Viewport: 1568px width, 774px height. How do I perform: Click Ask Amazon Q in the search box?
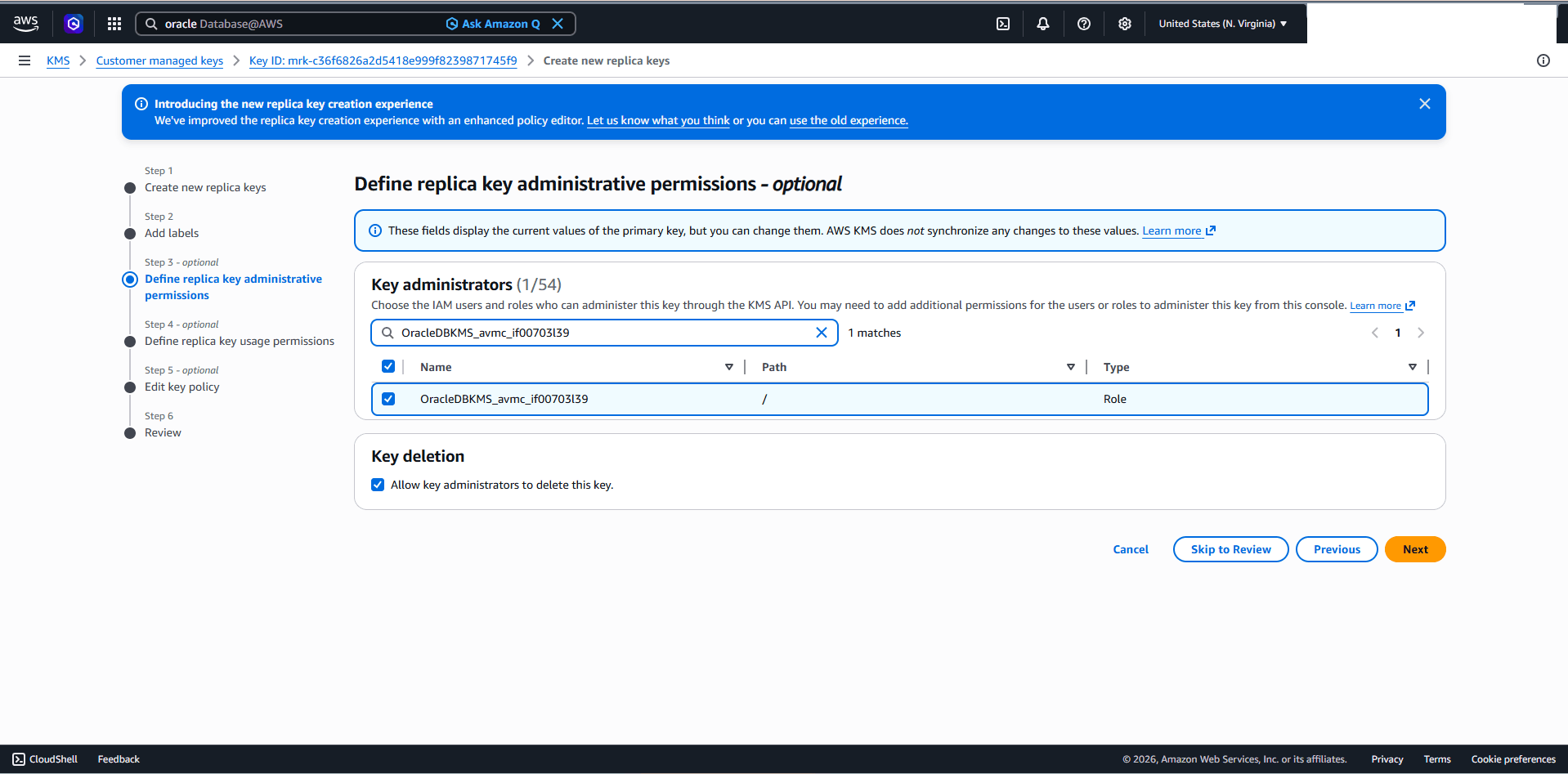point(493,24)
